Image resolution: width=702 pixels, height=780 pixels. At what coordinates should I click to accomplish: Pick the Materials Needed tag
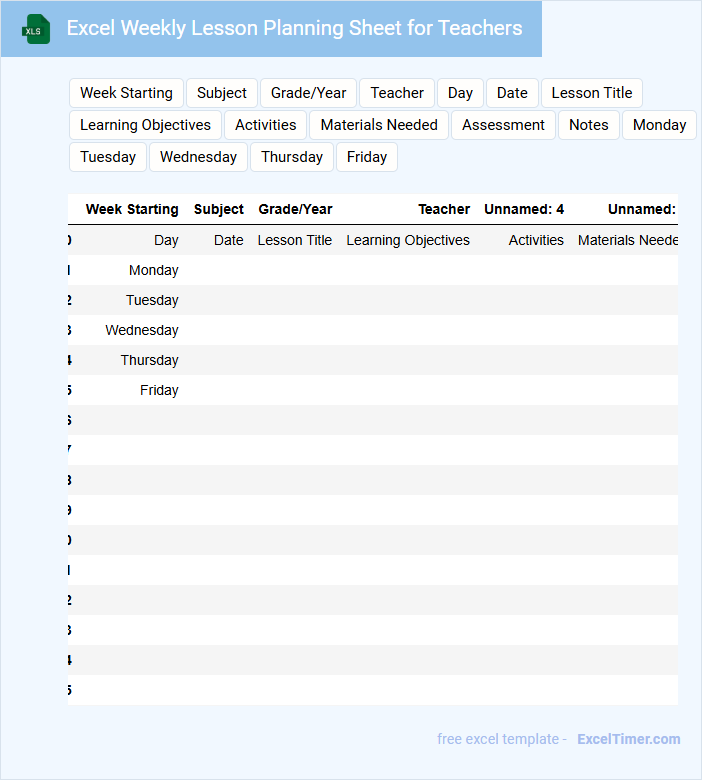pyautogui.click(x=379, y=125)
